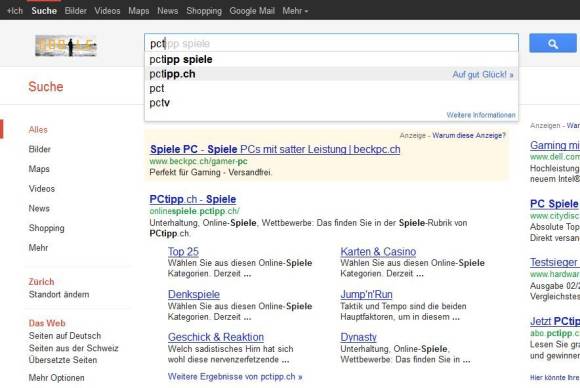Open 'Top 25' sitelink

183,252
